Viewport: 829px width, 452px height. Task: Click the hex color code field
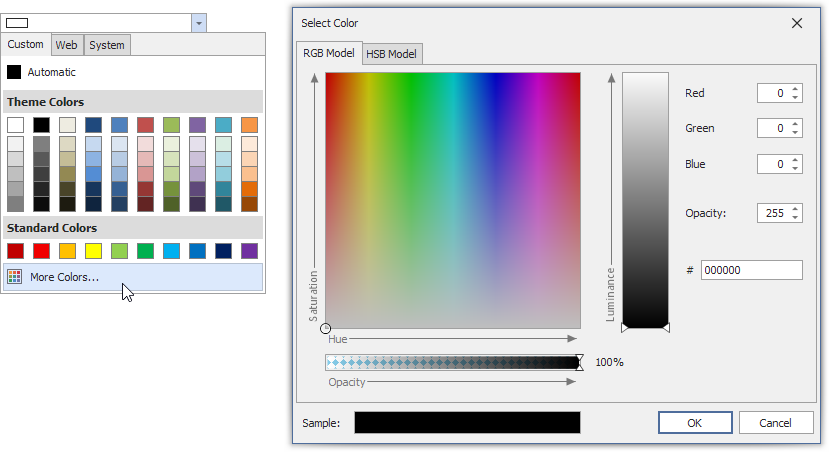coord(751,270)
